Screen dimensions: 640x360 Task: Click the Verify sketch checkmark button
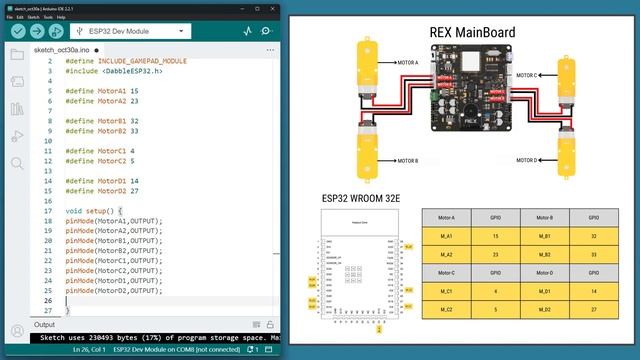click(x=18, y=31)
